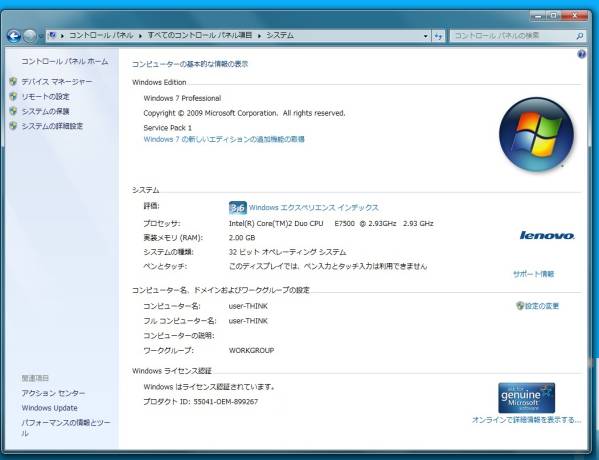Click the Windows はライセンス認証されています text

[209, 387]
